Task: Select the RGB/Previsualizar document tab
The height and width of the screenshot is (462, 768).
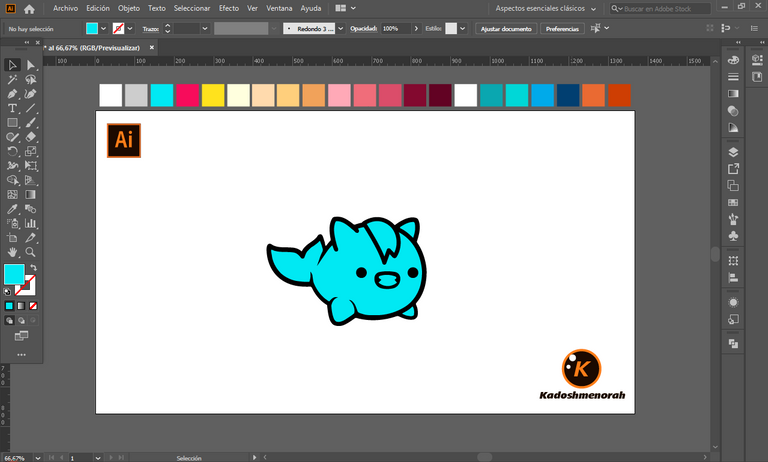Action: pos(94,48)
